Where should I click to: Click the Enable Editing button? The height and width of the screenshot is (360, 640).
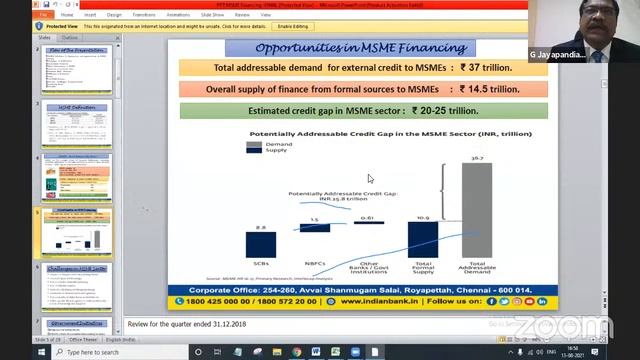click(x=293, y=27)
